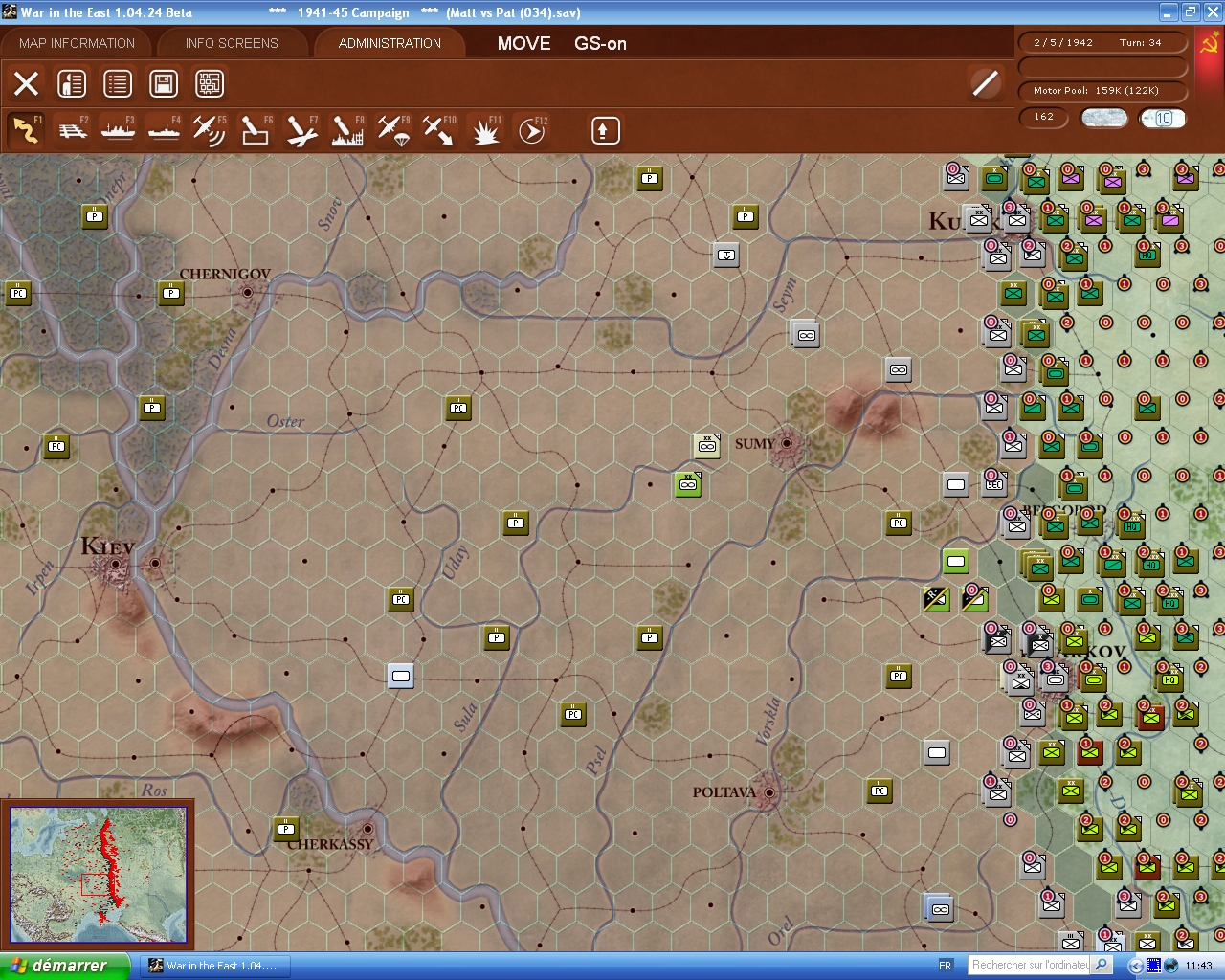1225x980 pixels.
Task: Select the F5 air recon icon
Action: (x=210, y=130)
